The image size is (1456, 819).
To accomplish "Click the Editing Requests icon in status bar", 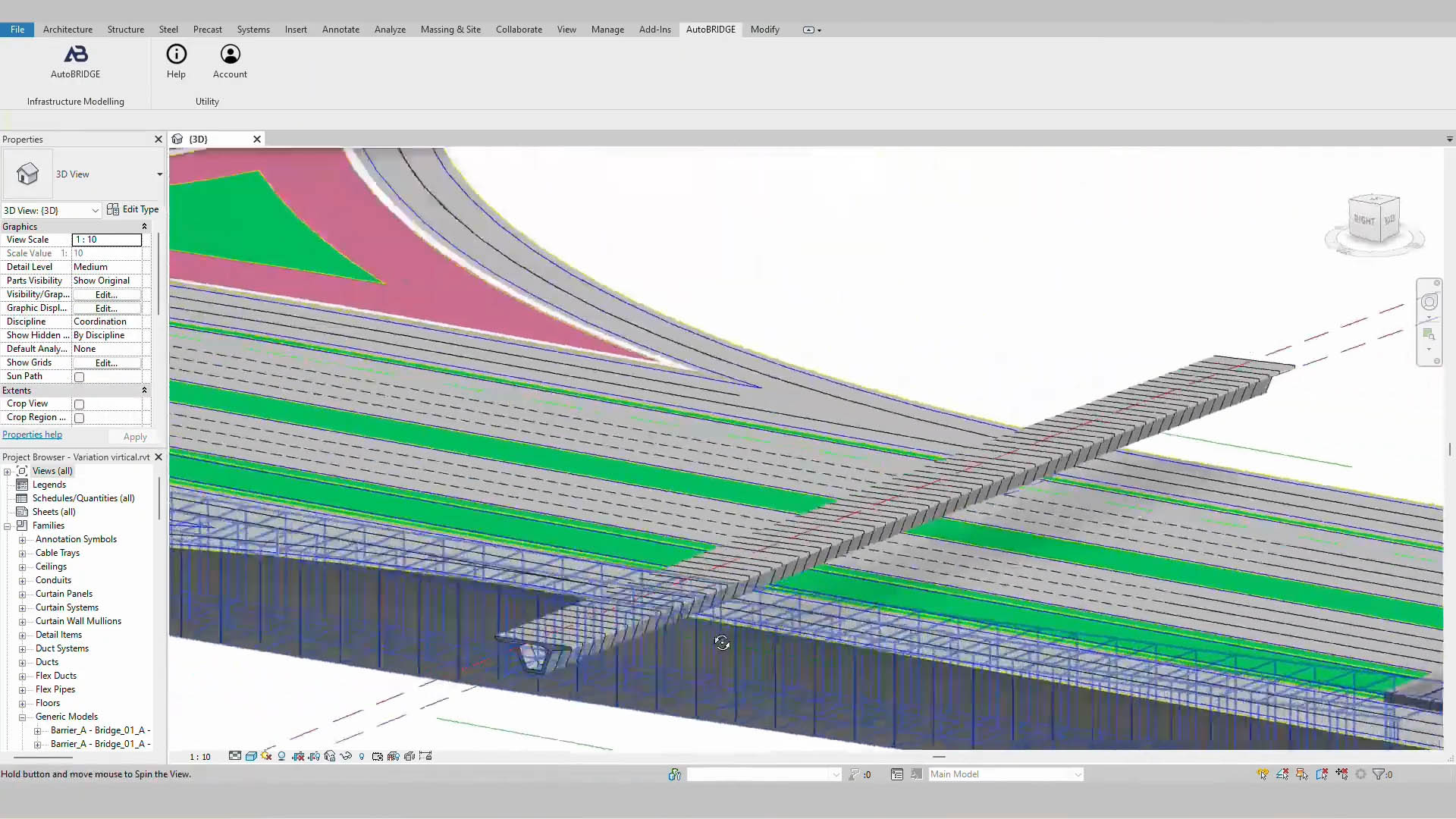I will click(855, 774).
